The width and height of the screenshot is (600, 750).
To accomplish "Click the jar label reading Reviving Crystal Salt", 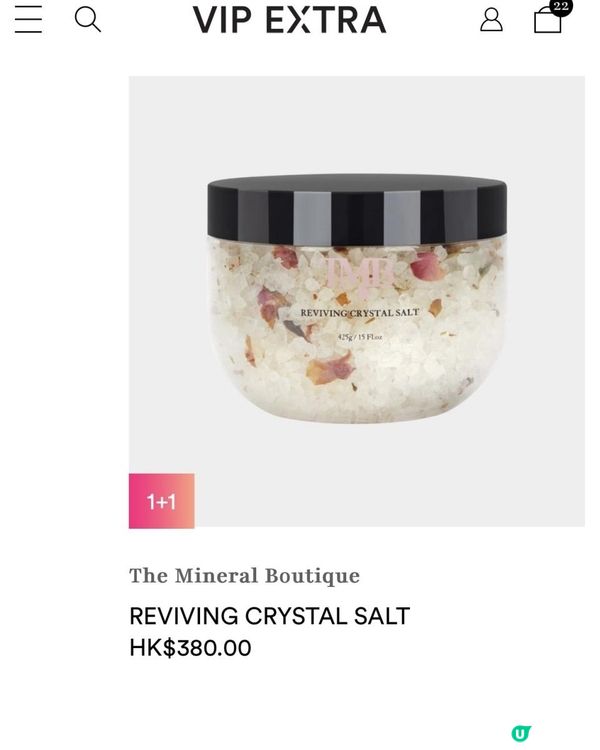I will 359,312.
